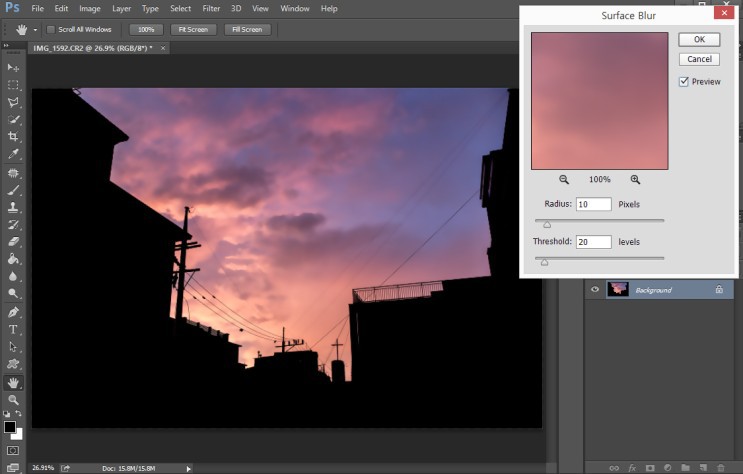Enable Scroll All Windows checkbox
Viewport: 743px width, 474px height.
pos(52,30)
